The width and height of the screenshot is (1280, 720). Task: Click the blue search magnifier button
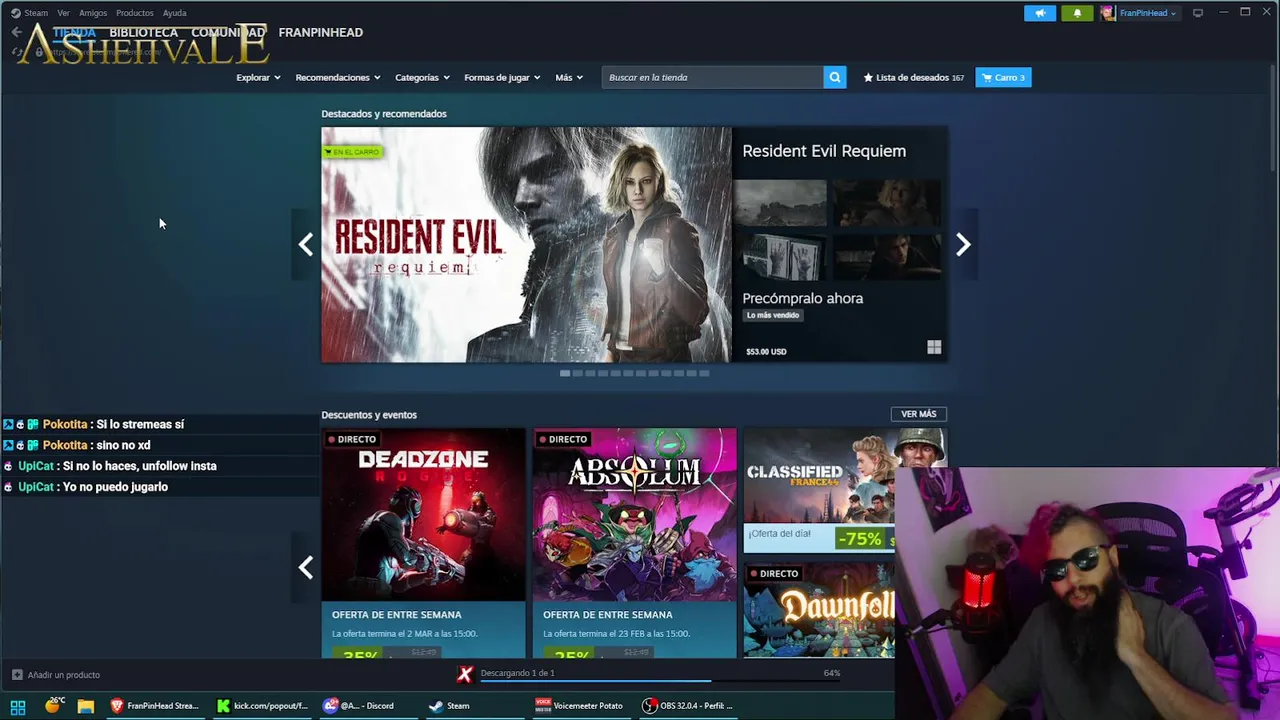click(x=835, y=77)
